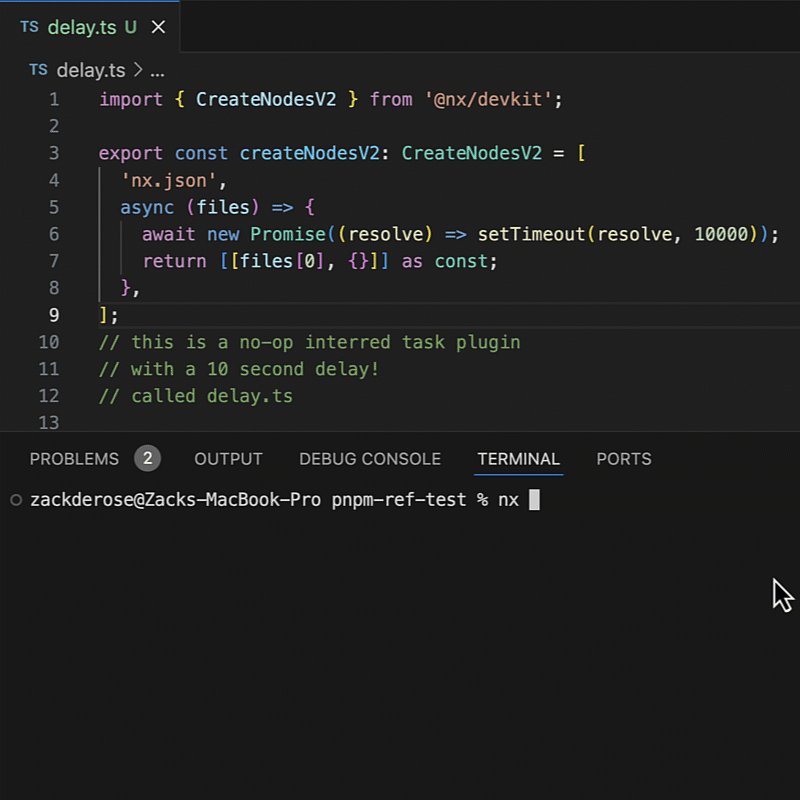Click the TypeScript icon on delay.ts tab
This screenshot has width=800, height=800.
[29, 27]
